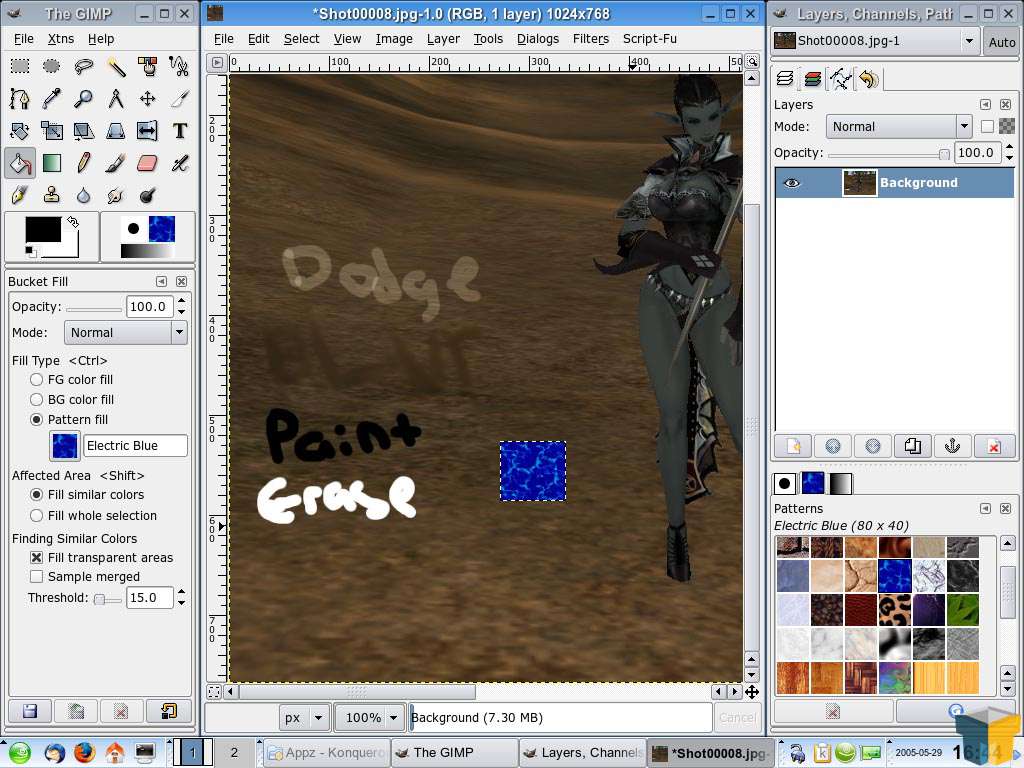Open Layers Mode Normal dropdown
Image resolution: width=1024 pixels, height=768 pixels.
coord(899,127)
